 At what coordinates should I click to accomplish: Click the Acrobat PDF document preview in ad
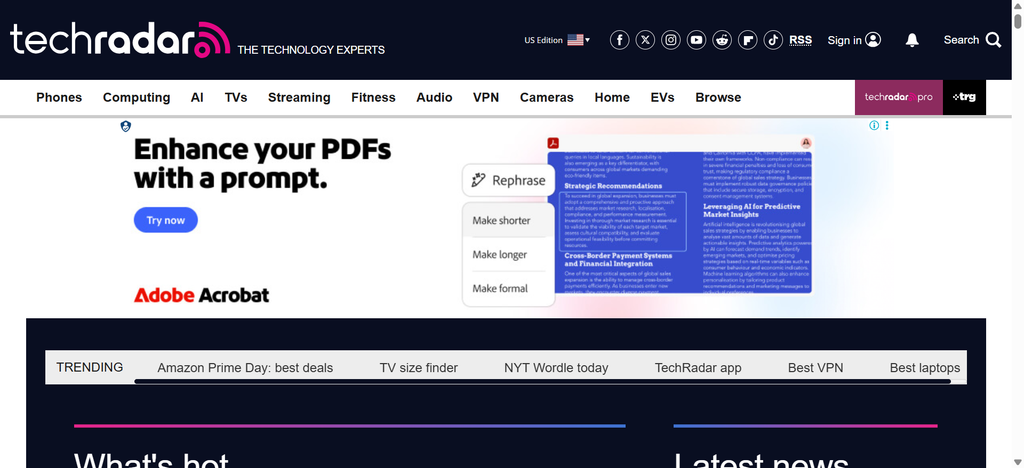tap(680, 215)
